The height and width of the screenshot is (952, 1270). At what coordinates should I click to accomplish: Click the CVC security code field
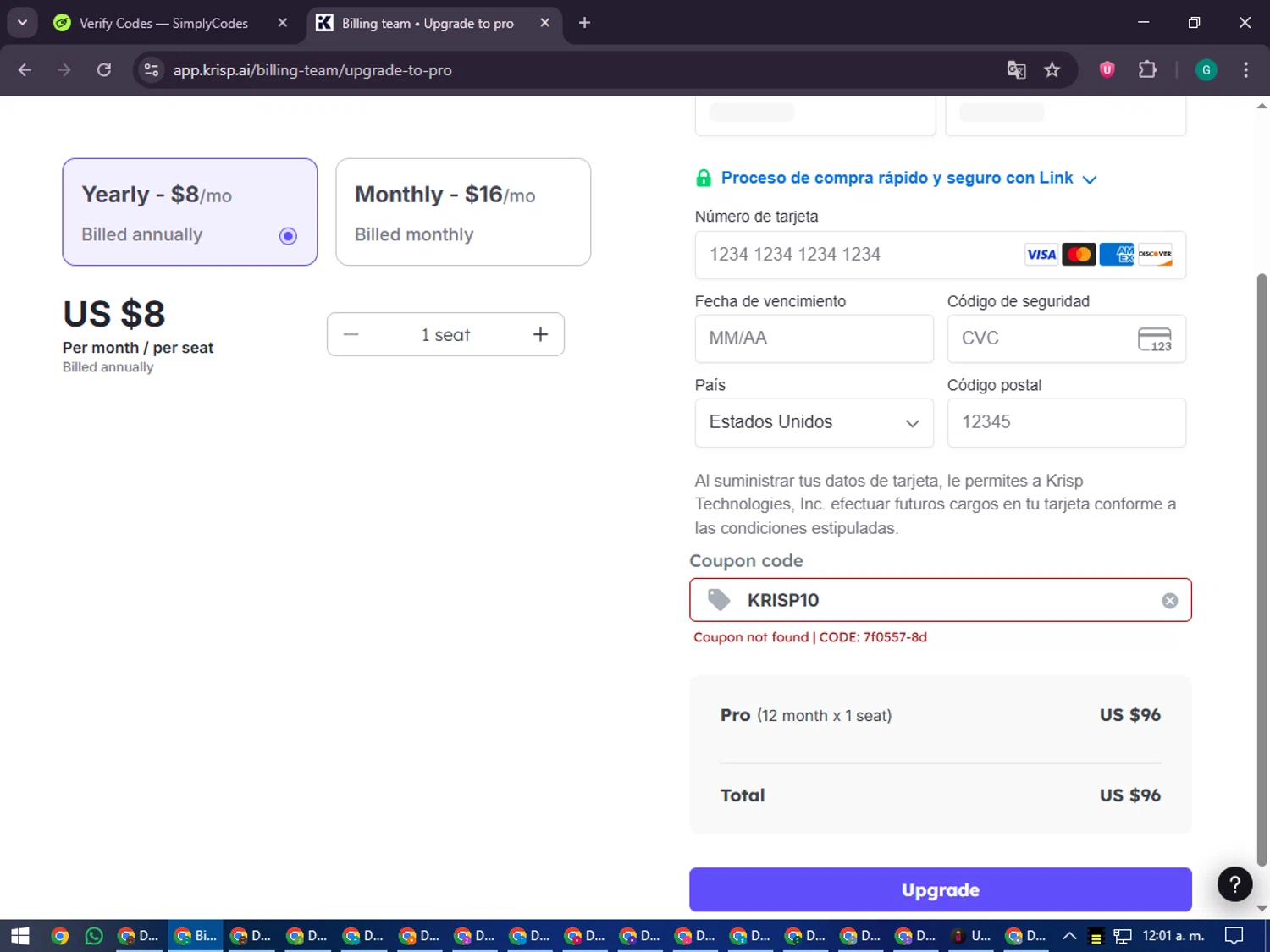pos(1066,338)
